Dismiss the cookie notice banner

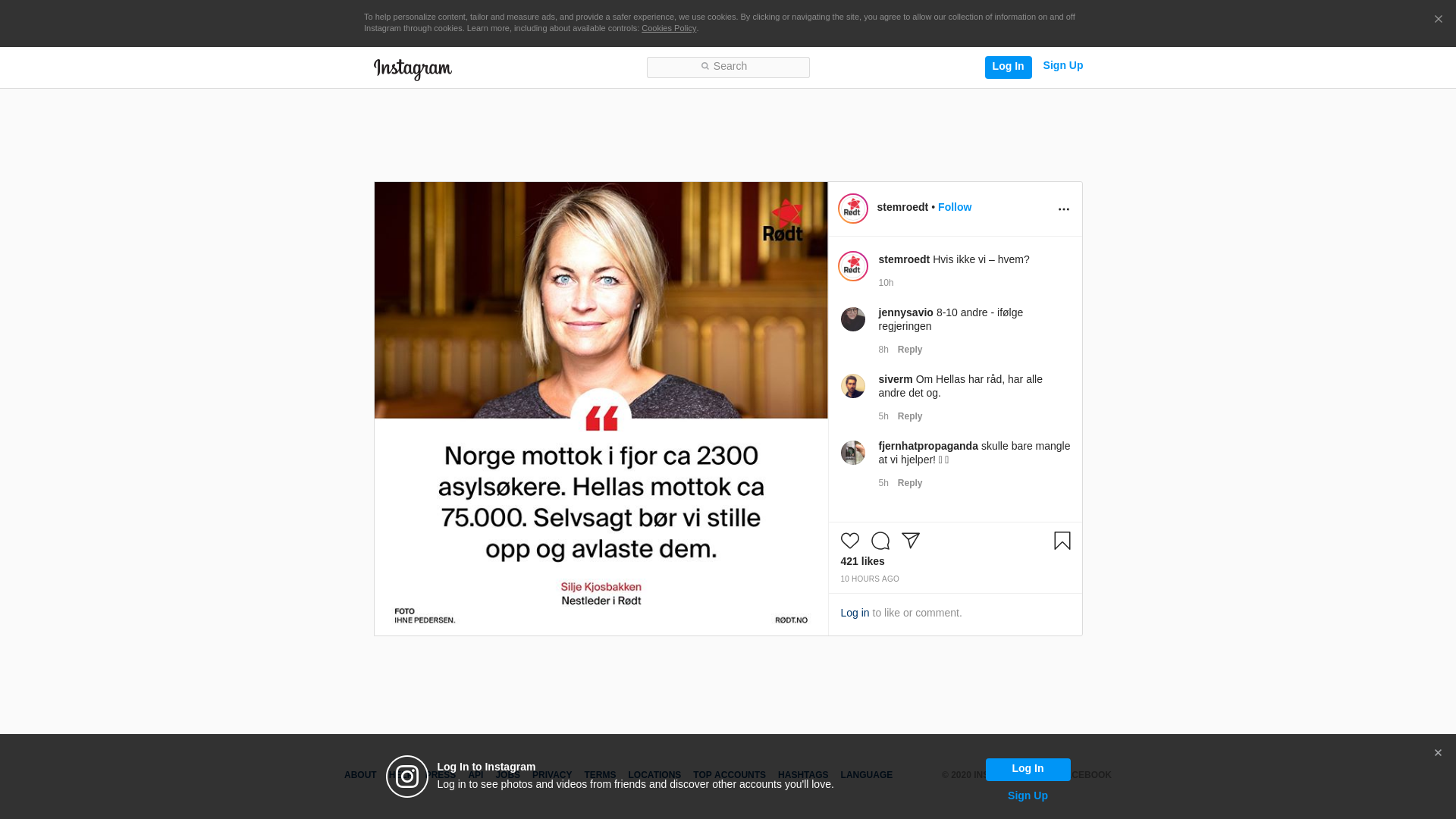[x=1438, y=20]
